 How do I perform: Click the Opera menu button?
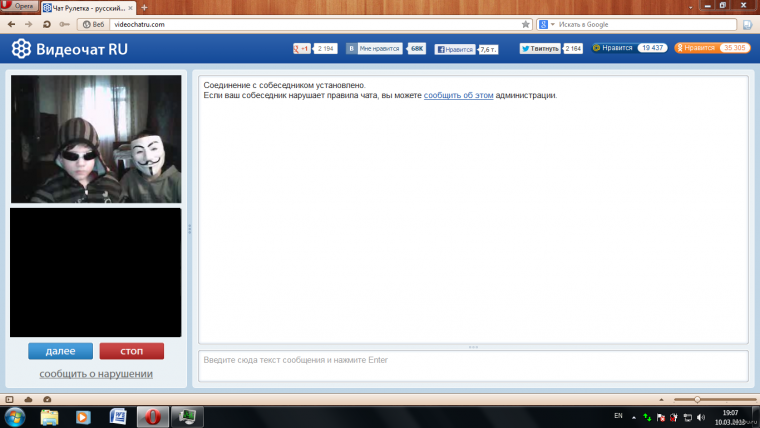pyautogui.click(x=19, y=6)
